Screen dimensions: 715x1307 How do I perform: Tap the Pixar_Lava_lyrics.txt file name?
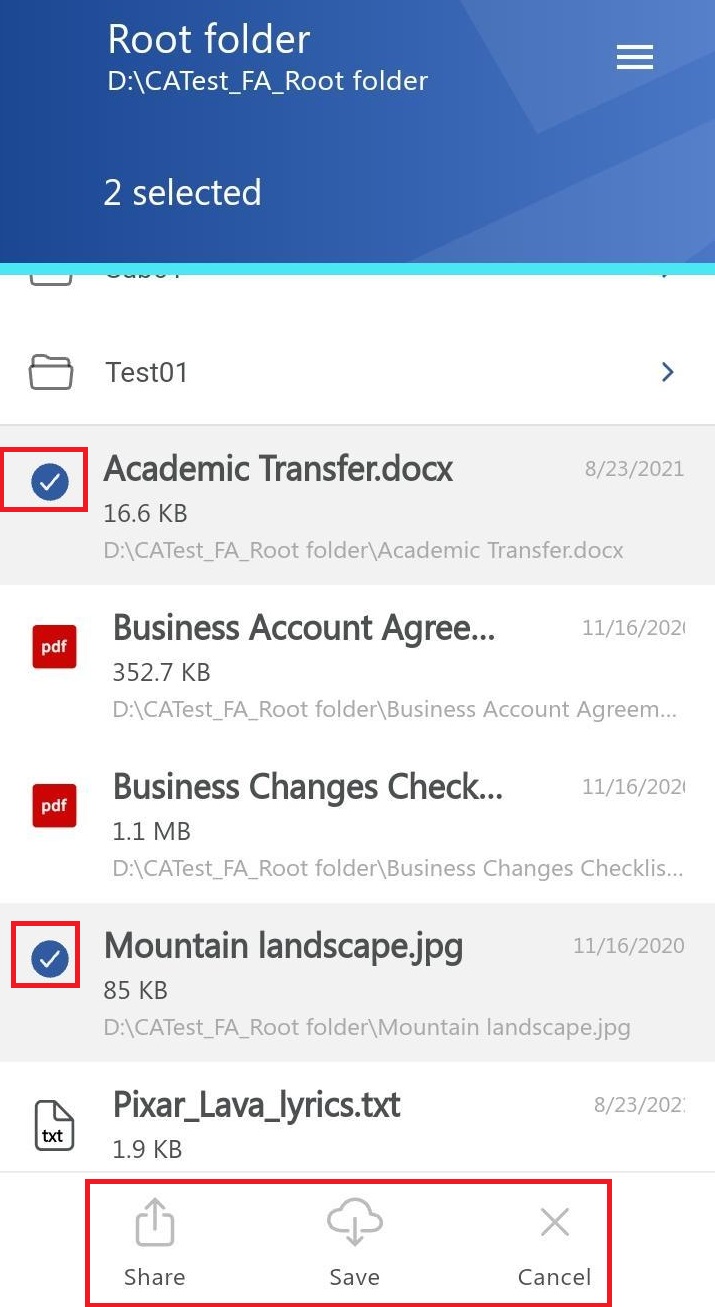(257, 1105)
